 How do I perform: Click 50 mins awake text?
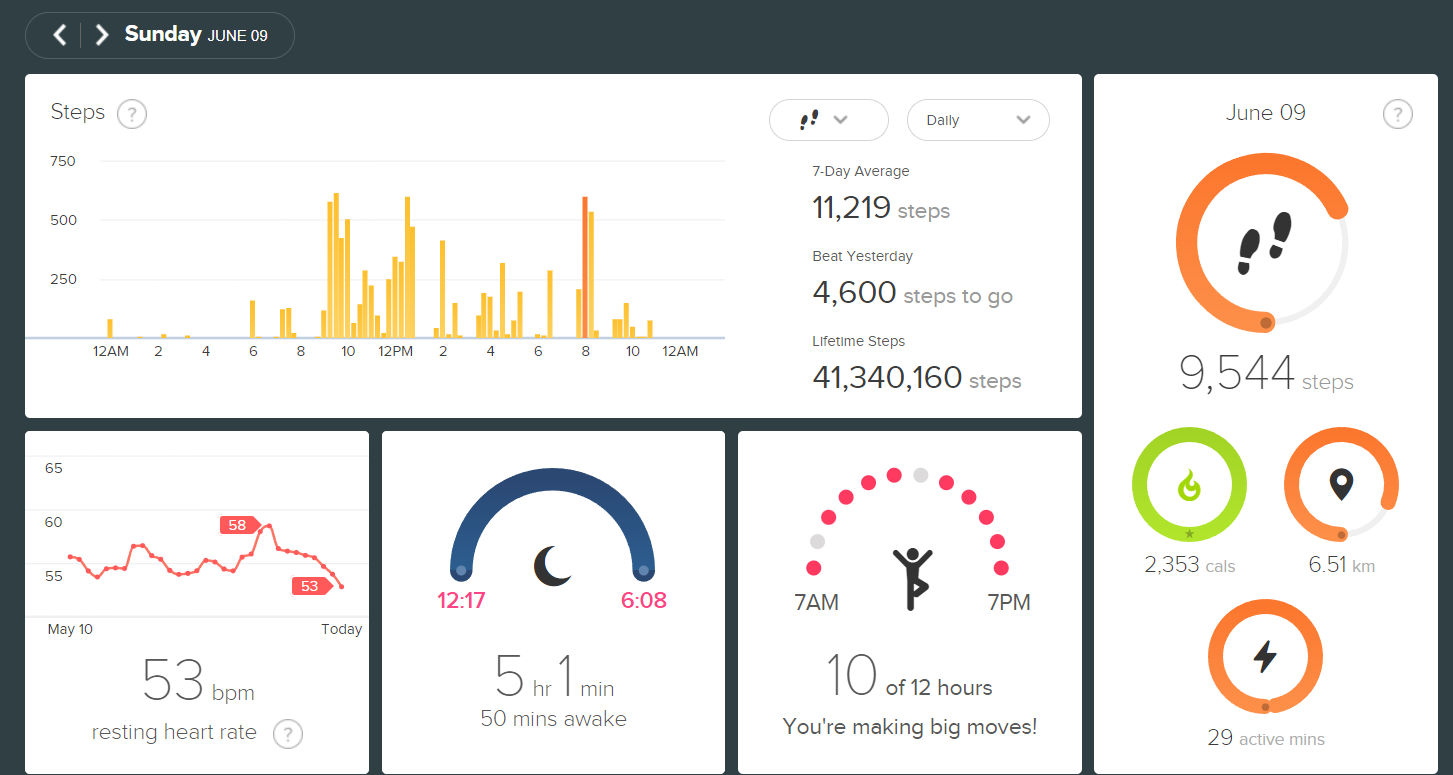(x=553, y=719)
